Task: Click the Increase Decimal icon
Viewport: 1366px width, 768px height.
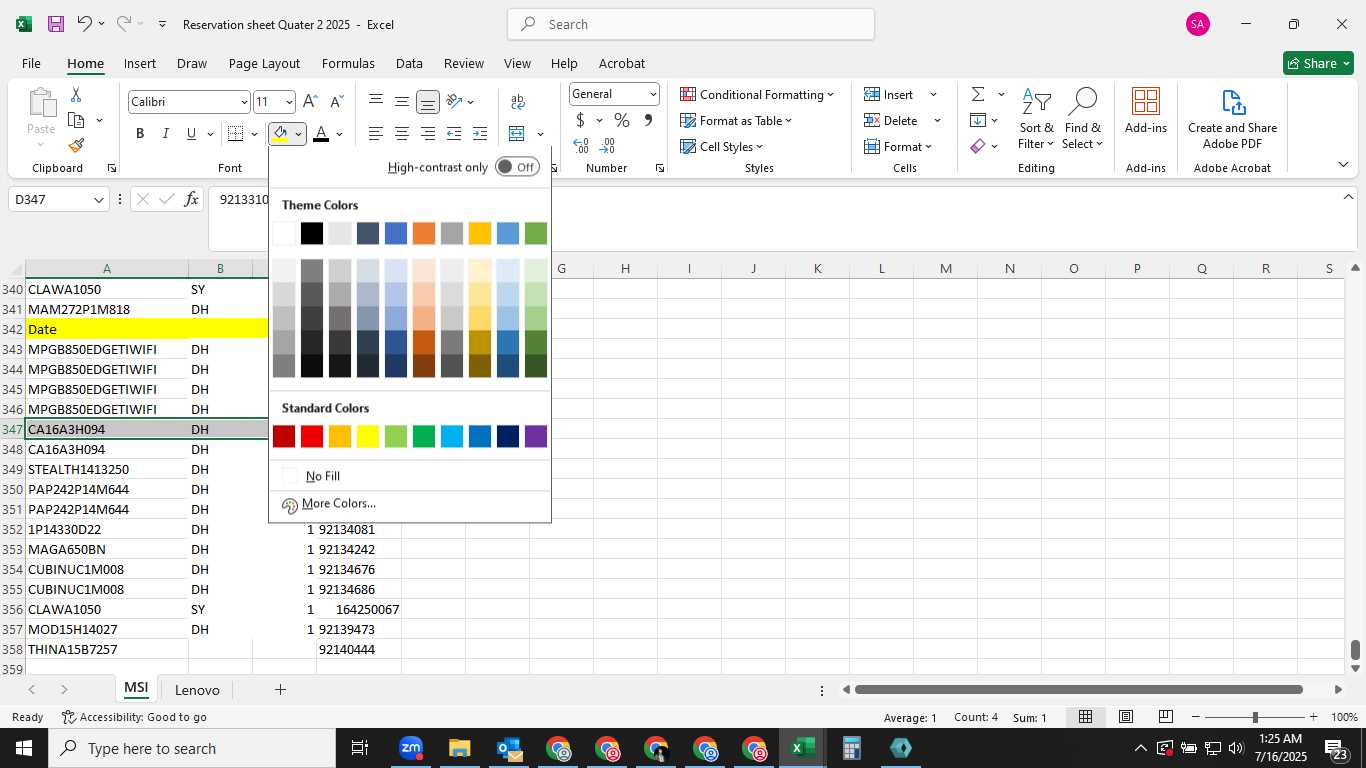Action: coord(581,146)
